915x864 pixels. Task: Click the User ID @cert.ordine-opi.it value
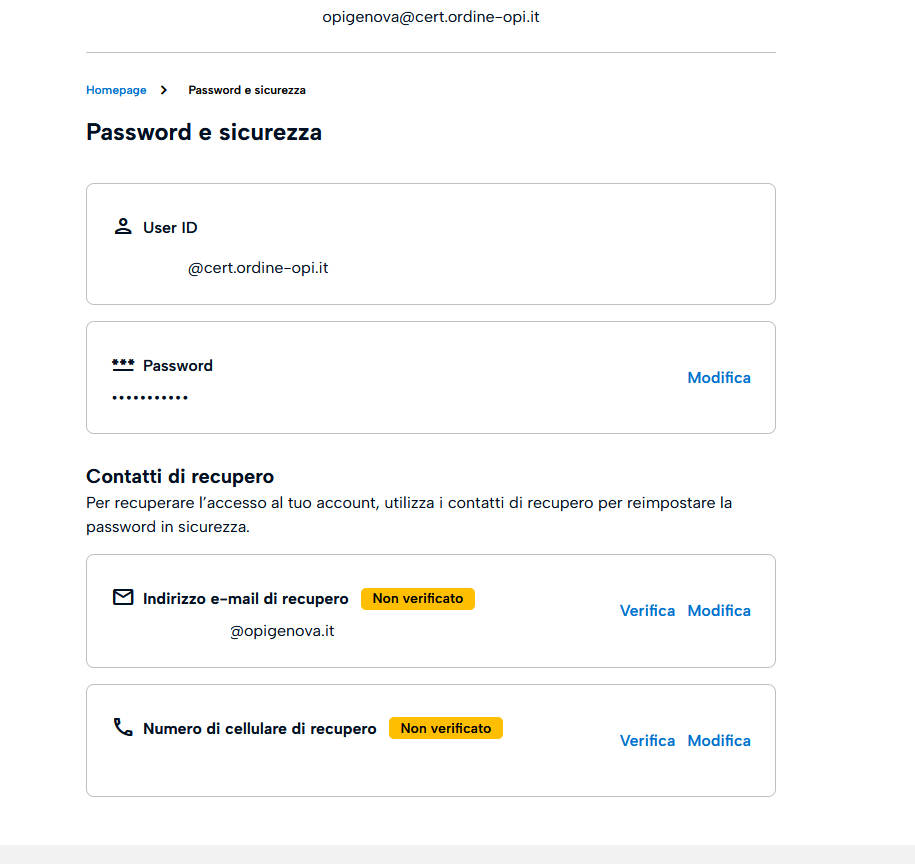pos(258,268)
